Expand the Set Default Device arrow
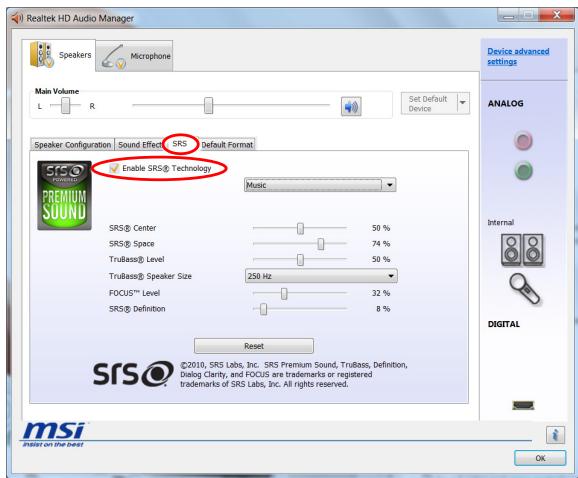The width and height of the screenshot is (578, 478). (x=463, y=103)
